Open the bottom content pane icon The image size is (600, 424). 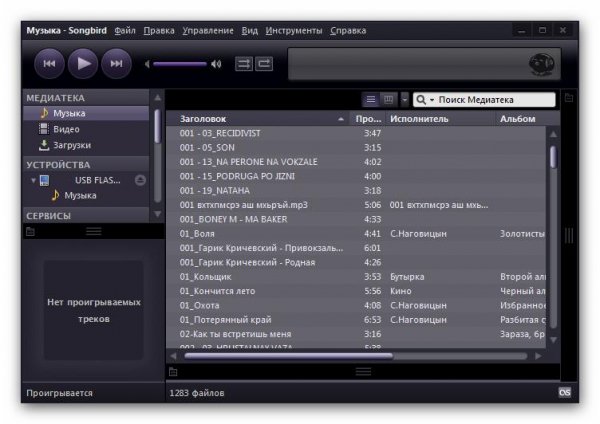[x=173, y=372]
